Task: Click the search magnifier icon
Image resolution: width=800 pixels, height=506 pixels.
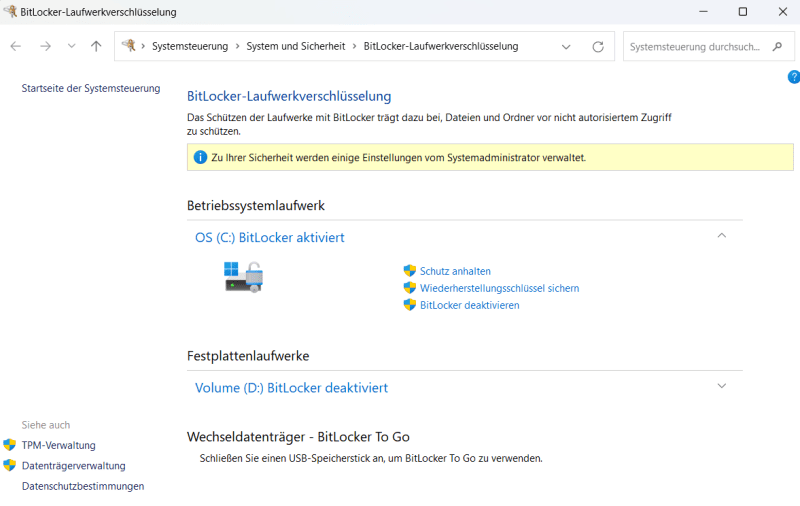Action: 778,46
